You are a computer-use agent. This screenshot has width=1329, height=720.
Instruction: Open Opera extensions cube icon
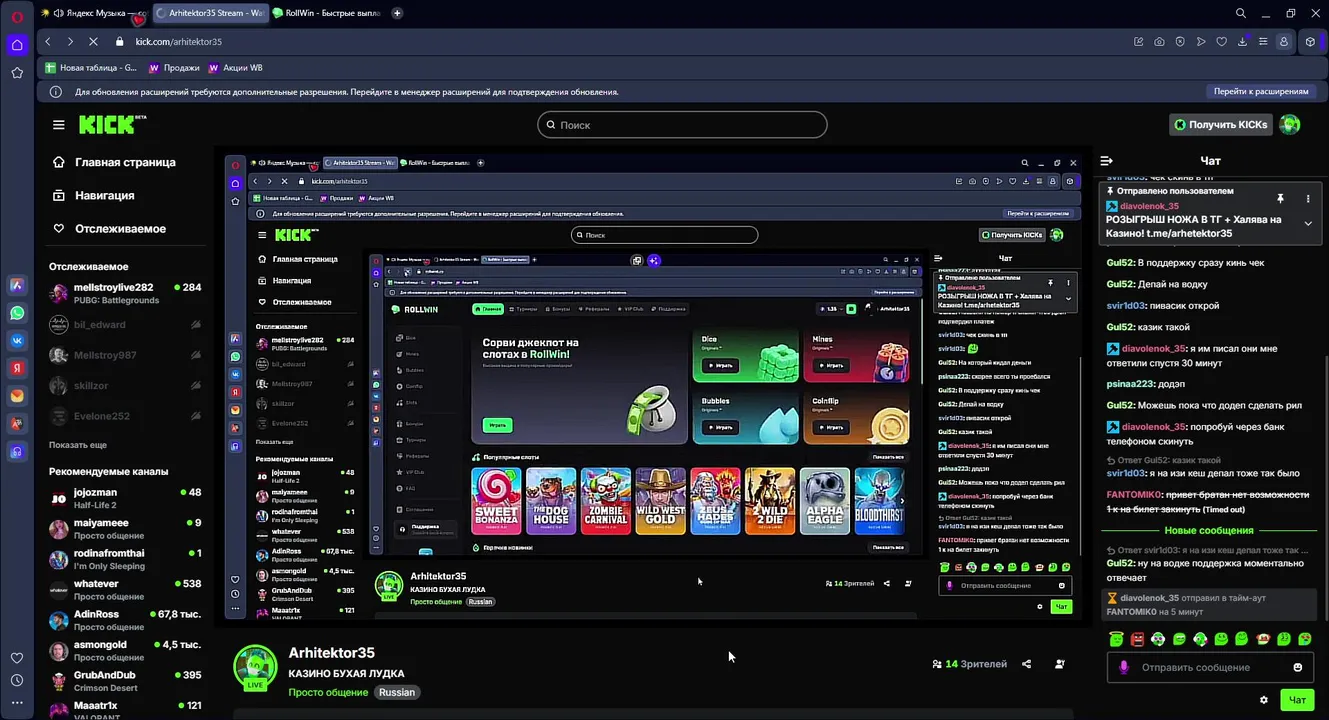click(1310, 42)
